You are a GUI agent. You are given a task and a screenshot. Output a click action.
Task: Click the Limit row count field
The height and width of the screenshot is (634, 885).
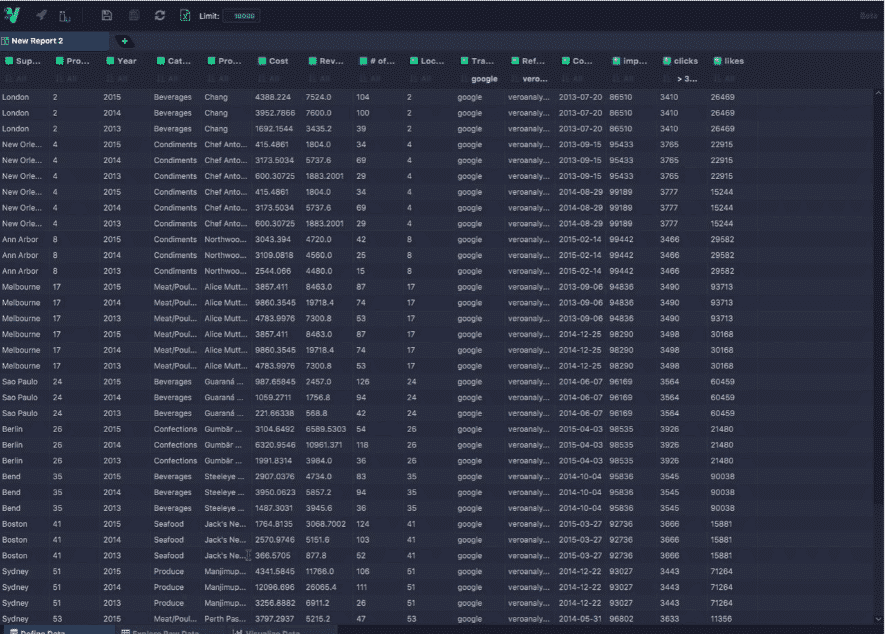(x=240, y=16)
